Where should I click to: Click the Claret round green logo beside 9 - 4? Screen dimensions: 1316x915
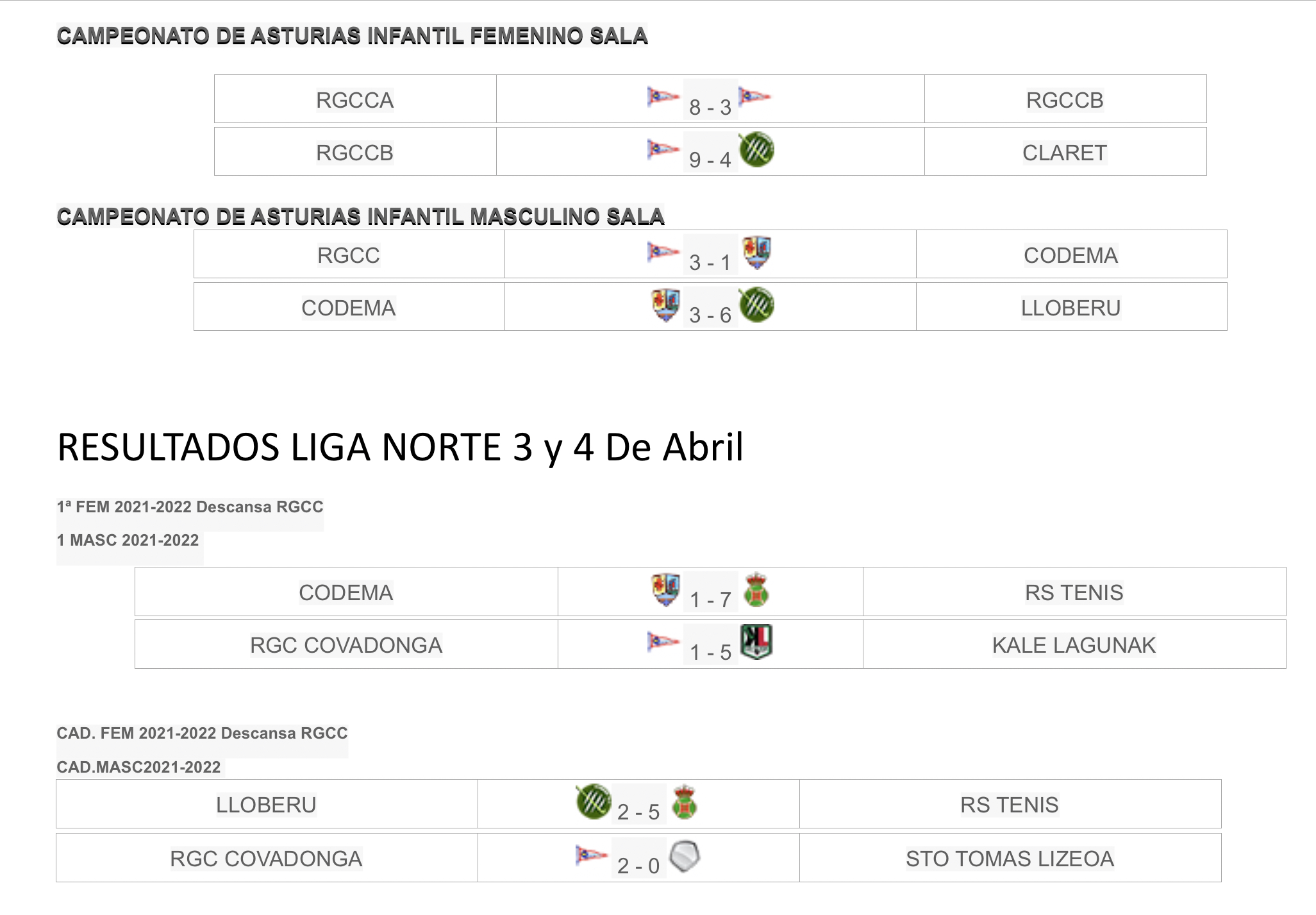(x=756, y=150)
